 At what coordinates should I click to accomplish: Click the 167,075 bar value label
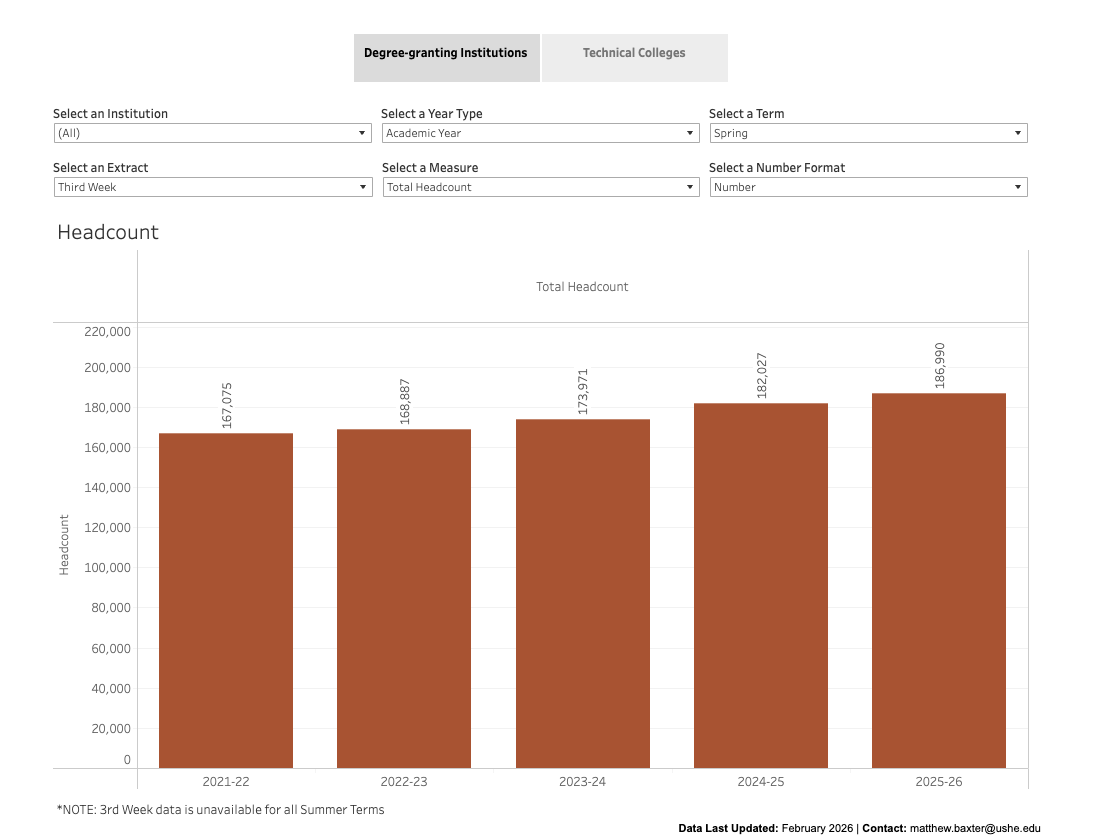[227, 406]
